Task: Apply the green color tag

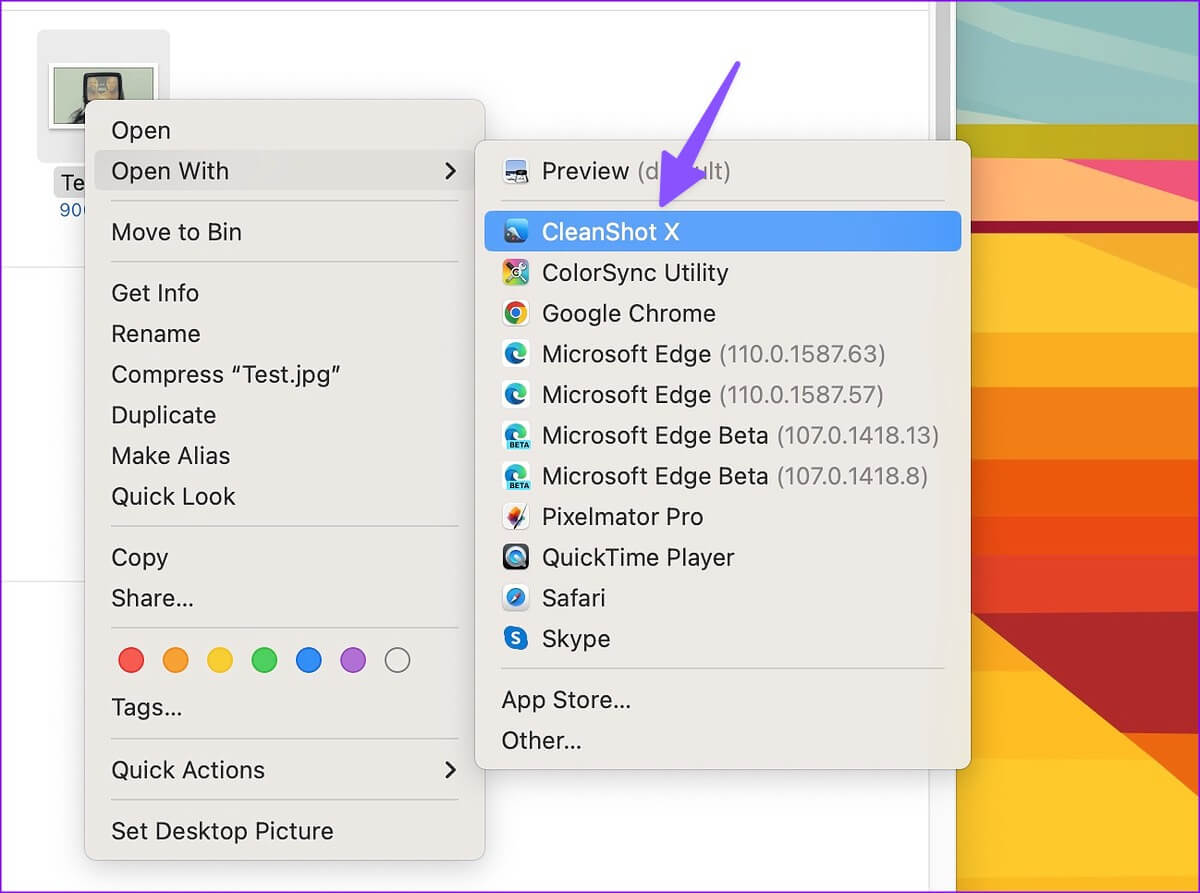Action: 264,660
